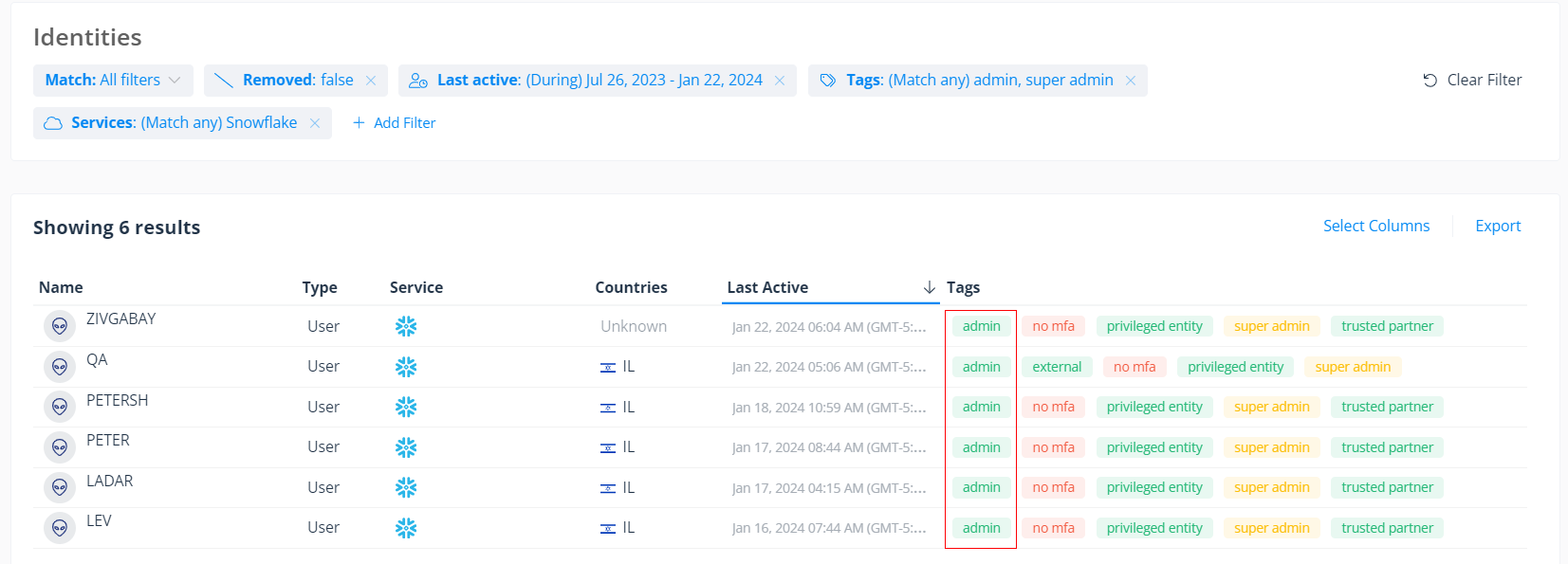Click Clear Filter to reset filters
Image resolution: width=1568 pixels, height=564 pixels.
1472,81
